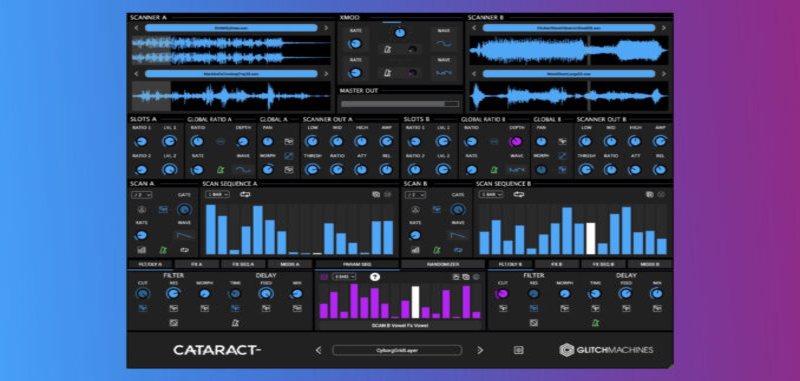Switch to the FX SEQ A tab
800x381 pixels.
coord(243,264)
